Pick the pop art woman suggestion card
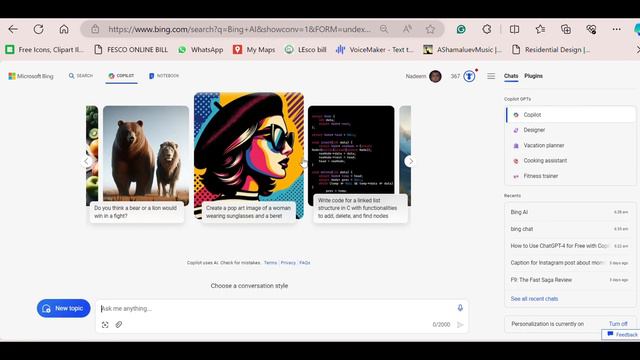 (x=249, y=157)
